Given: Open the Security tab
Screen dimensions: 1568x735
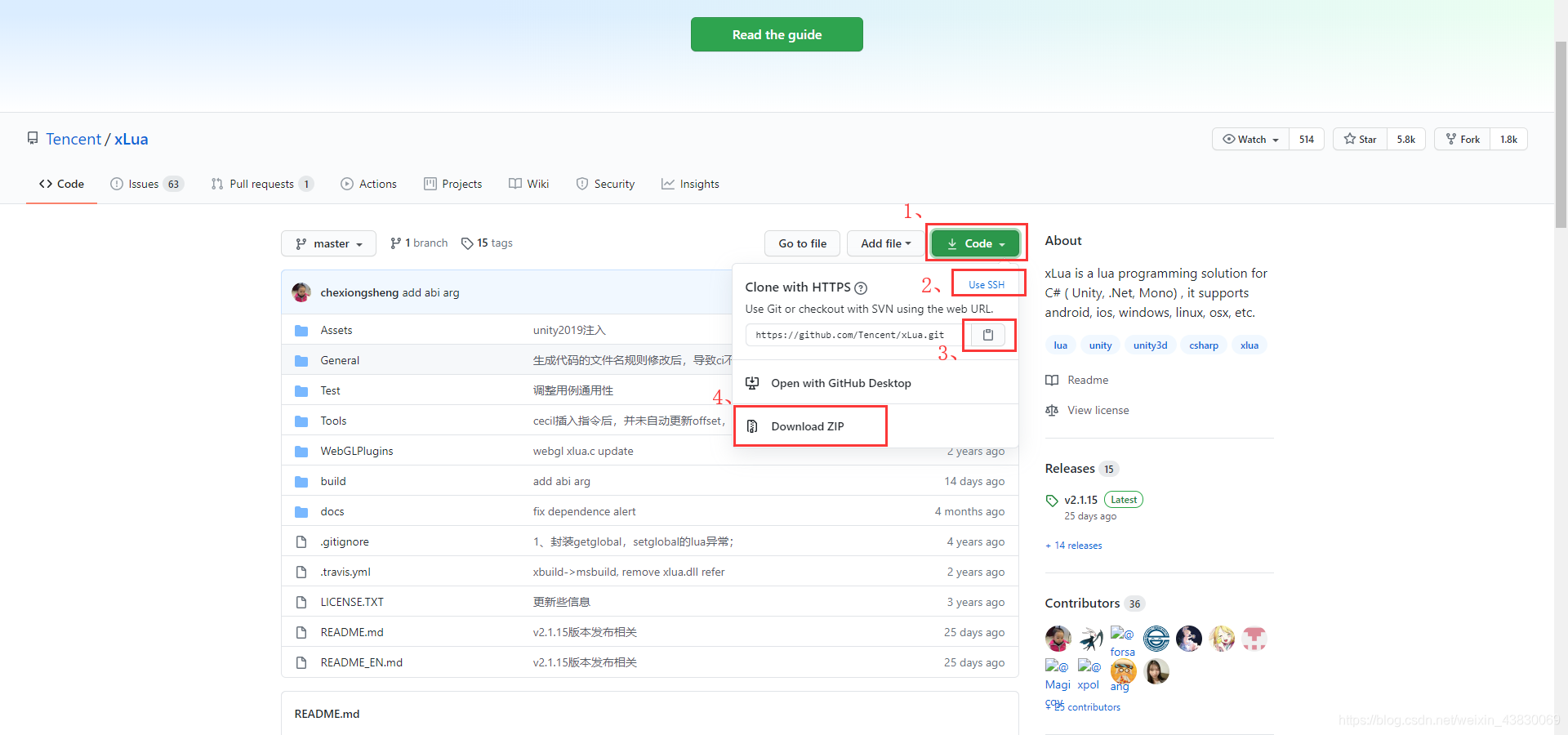Looking at the screenshot, I should 605,184.
